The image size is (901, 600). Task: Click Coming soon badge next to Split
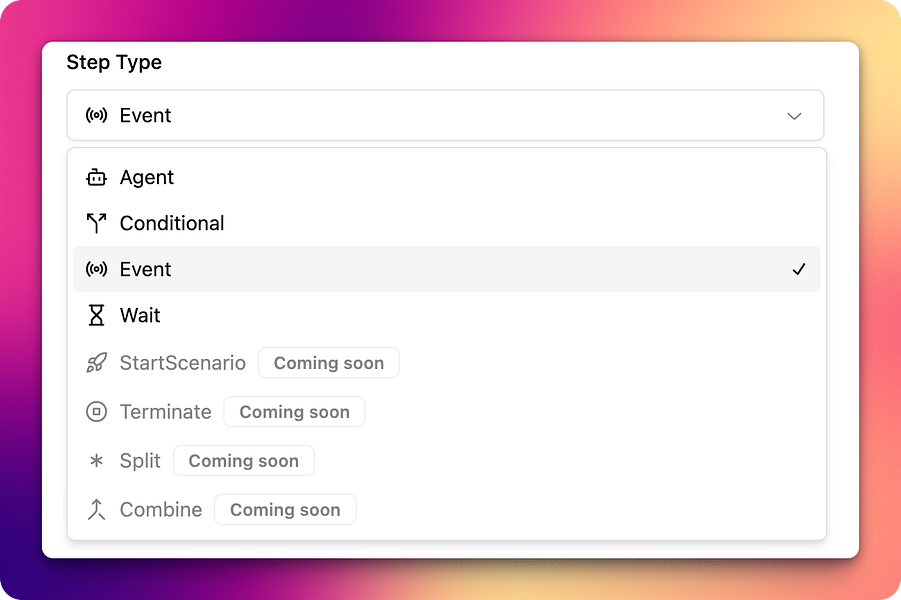244,460
